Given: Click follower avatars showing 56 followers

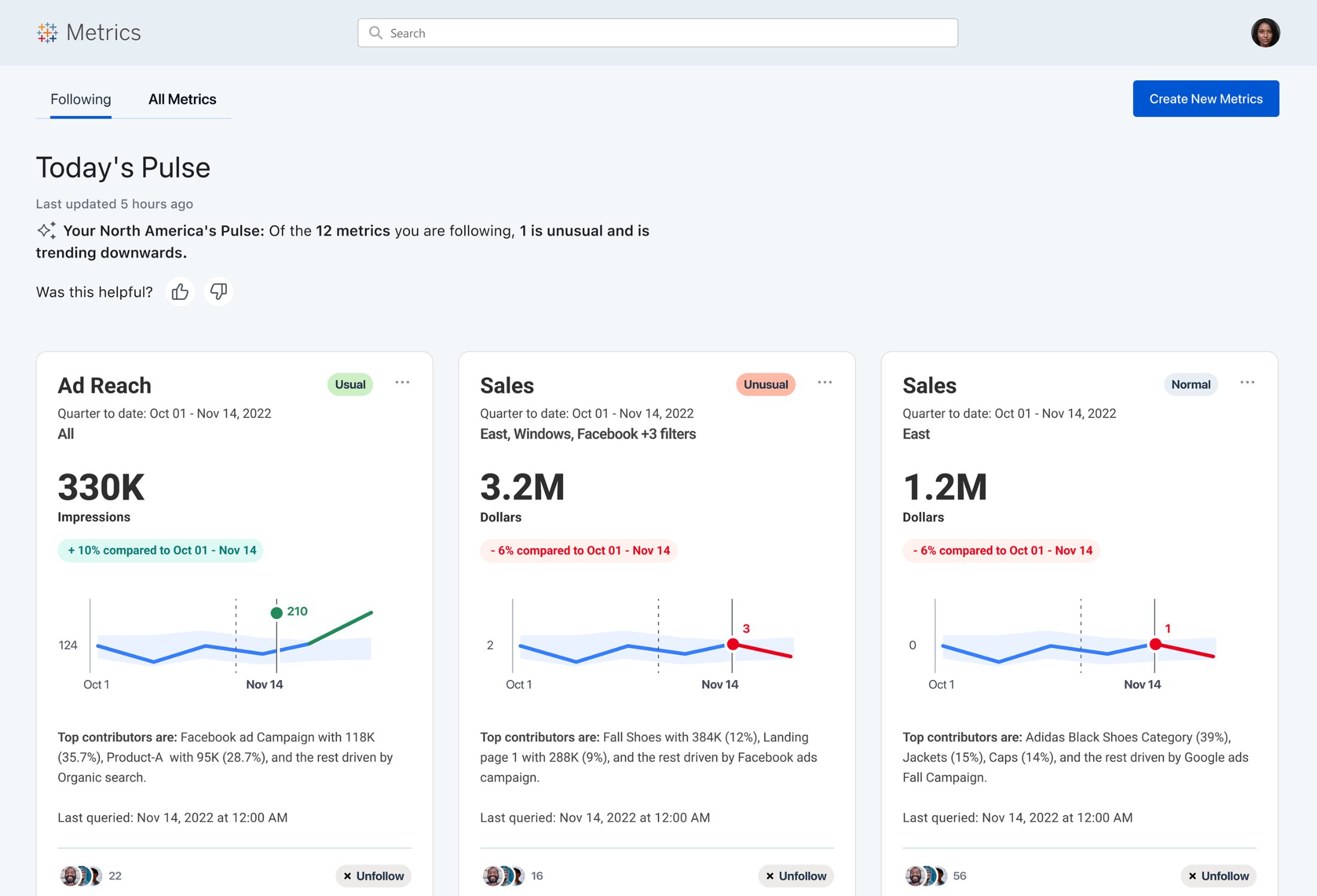Looking at the screenshot, I should [x=927, y=876].
